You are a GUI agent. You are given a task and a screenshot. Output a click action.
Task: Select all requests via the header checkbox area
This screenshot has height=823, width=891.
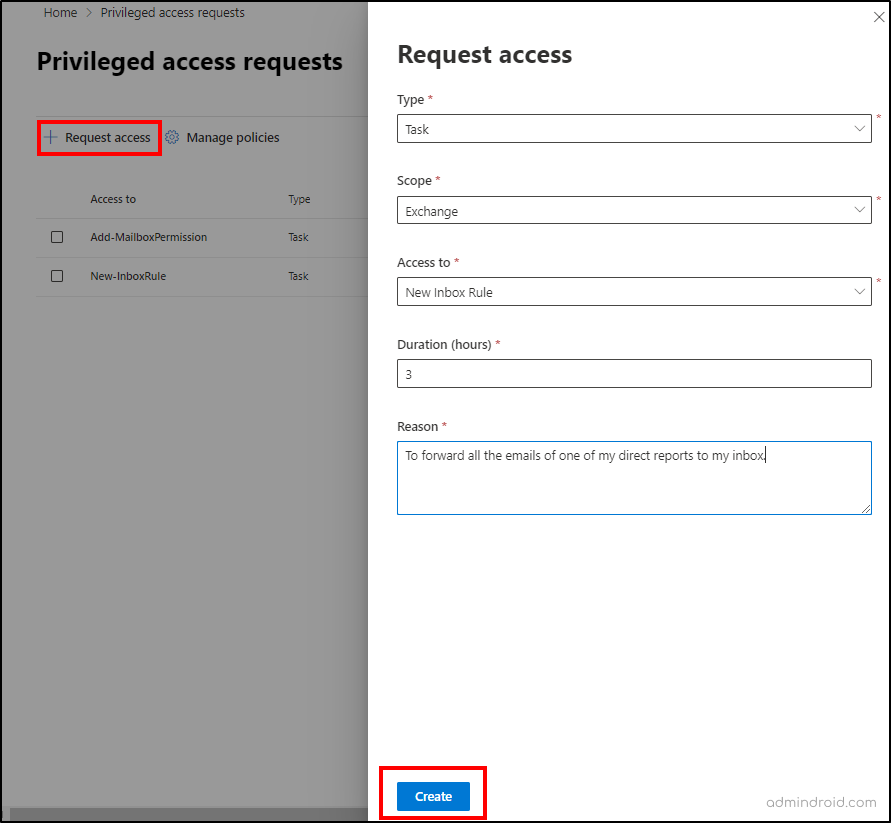coord(57,199)
